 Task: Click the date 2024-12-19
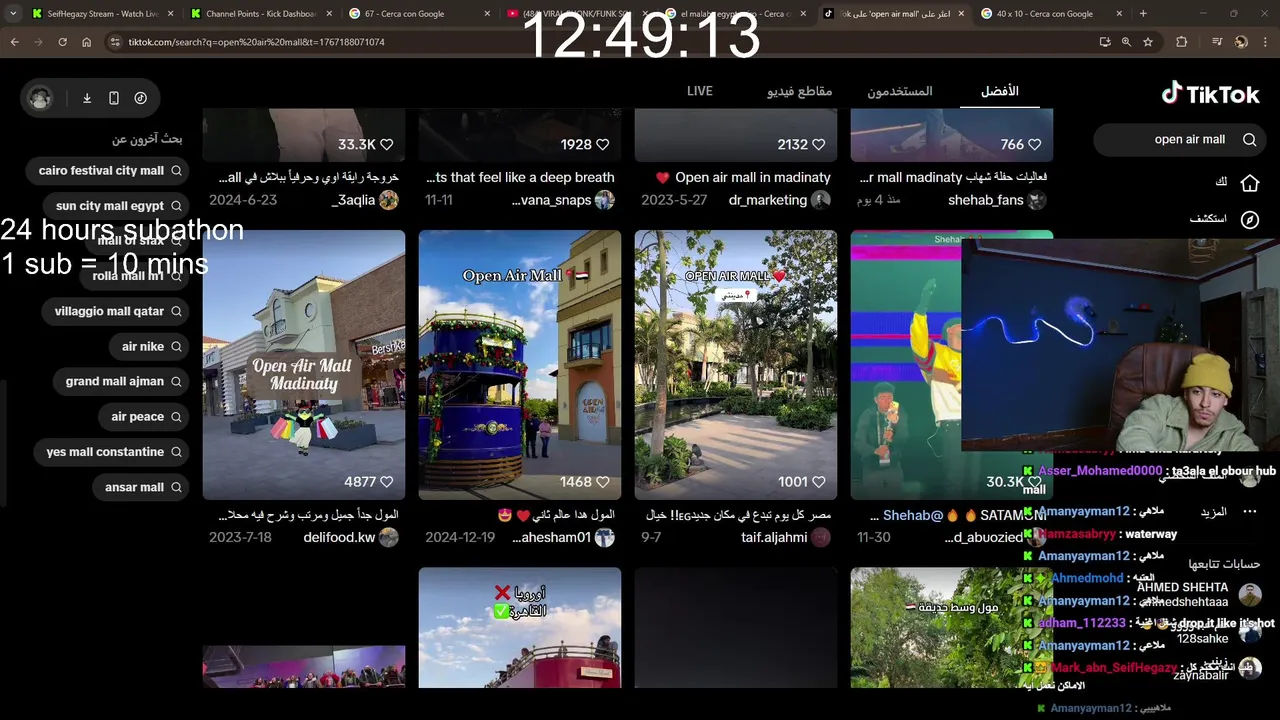click(460, 538)
